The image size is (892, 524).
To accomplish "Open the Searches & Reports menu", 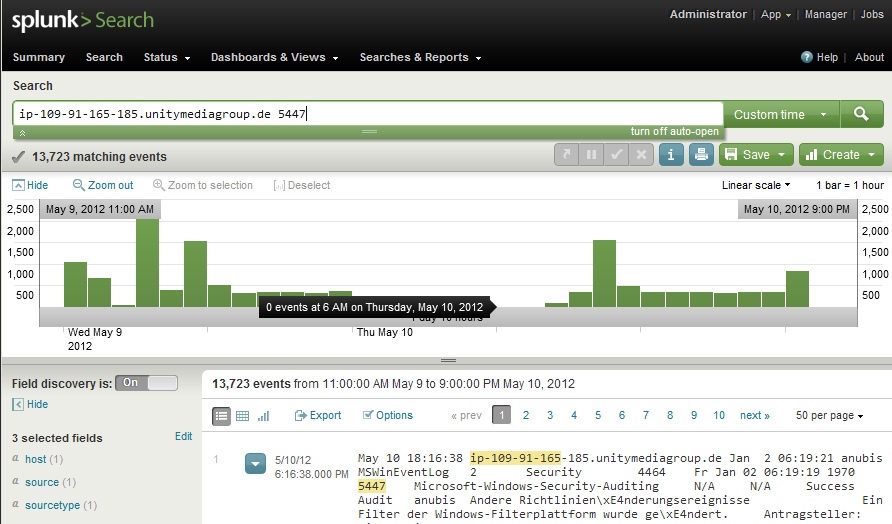I will coord(420,57).
